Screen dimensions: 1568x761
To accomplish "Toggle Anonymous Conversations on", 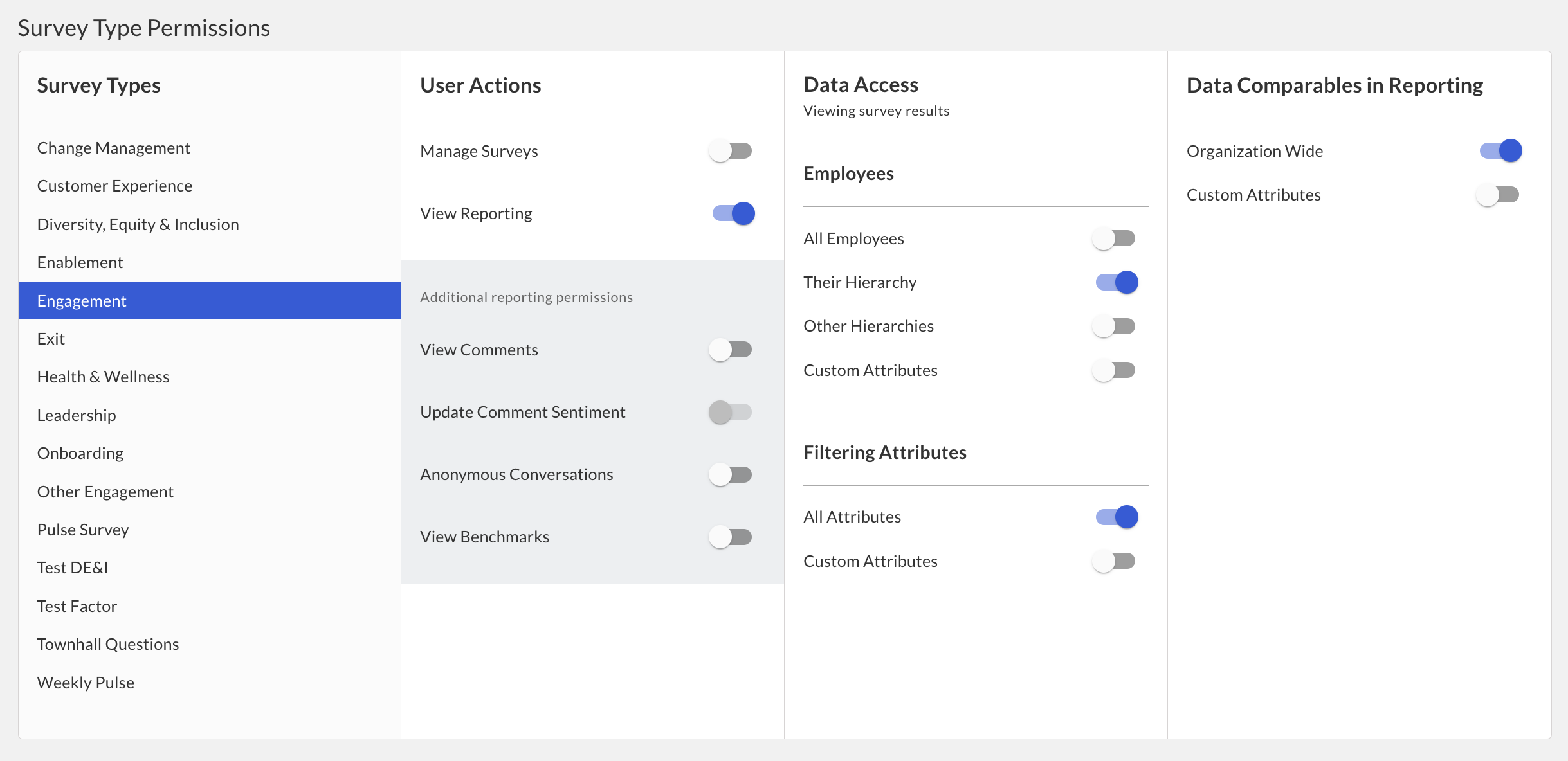I will coord(731,474).
